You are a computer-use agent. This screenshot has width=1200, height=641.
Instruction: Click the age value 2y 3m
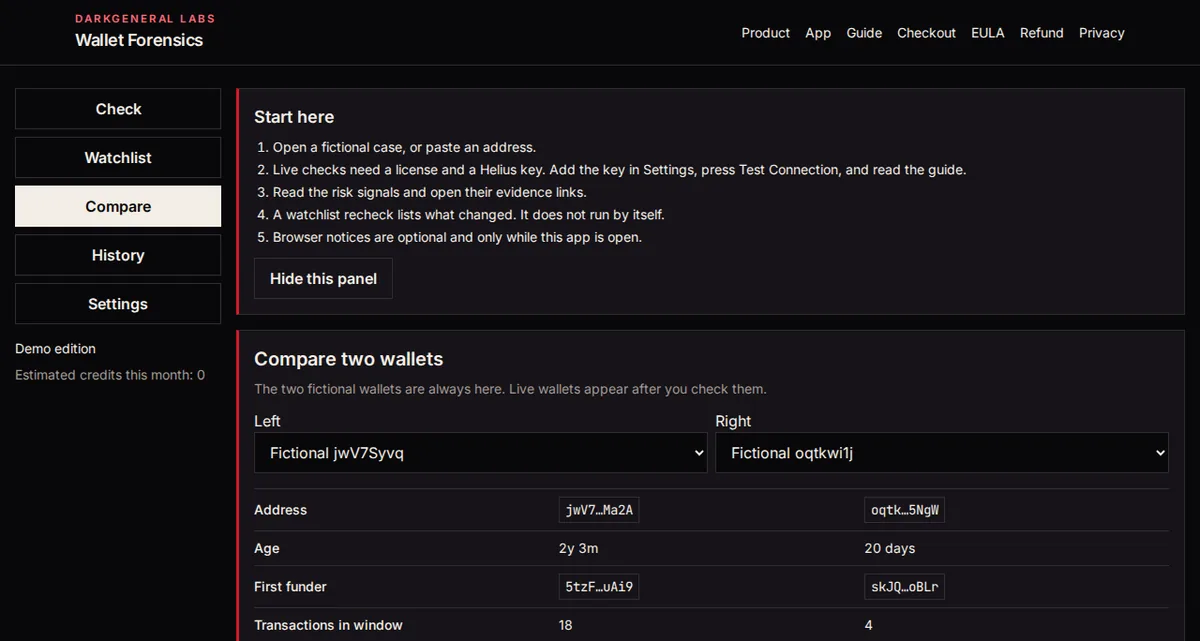(x=579, y=548)
